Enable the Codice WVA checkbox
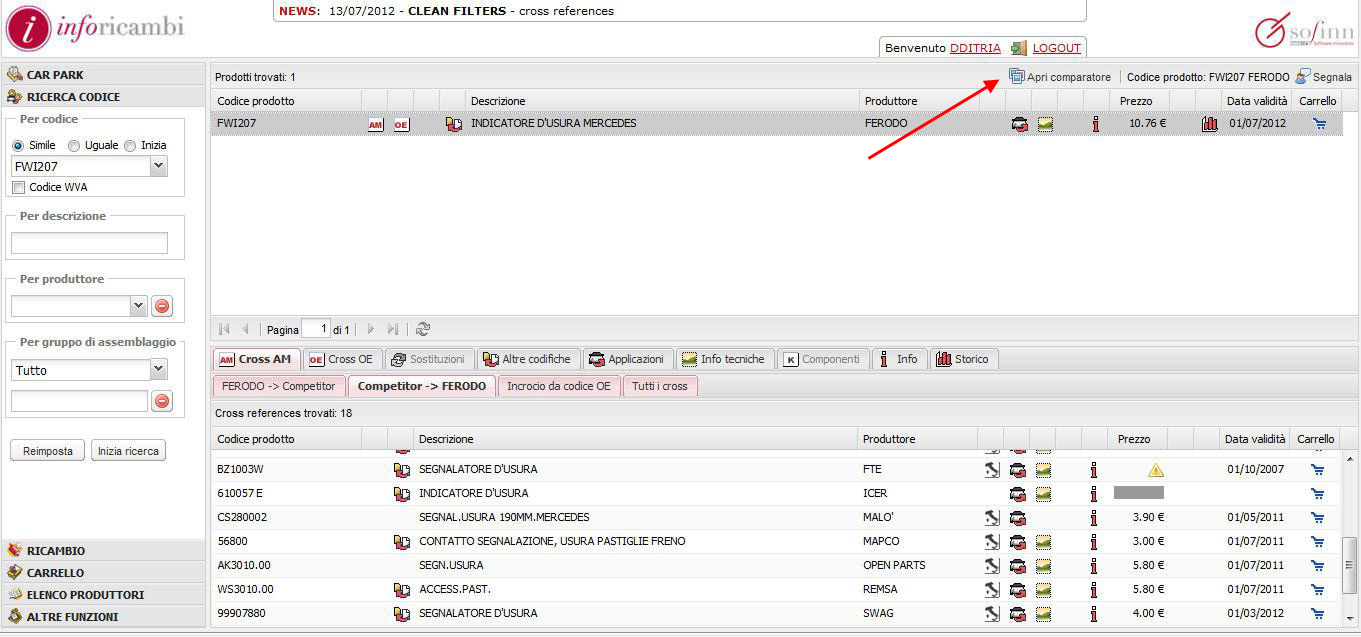 (x=18, y=187)
